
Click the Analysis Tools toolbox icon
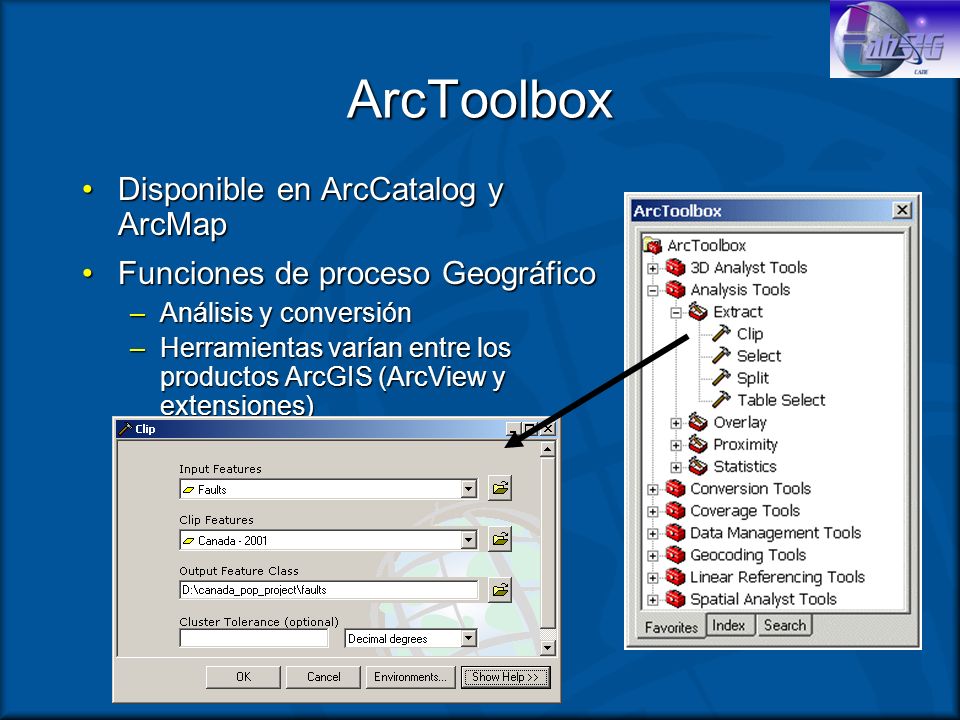[675, 290]
